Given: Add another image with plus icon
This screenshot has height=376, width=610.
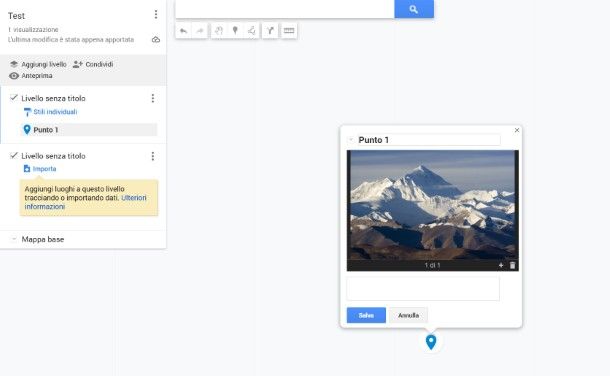Looking at the screenshot, I should 501,265.
